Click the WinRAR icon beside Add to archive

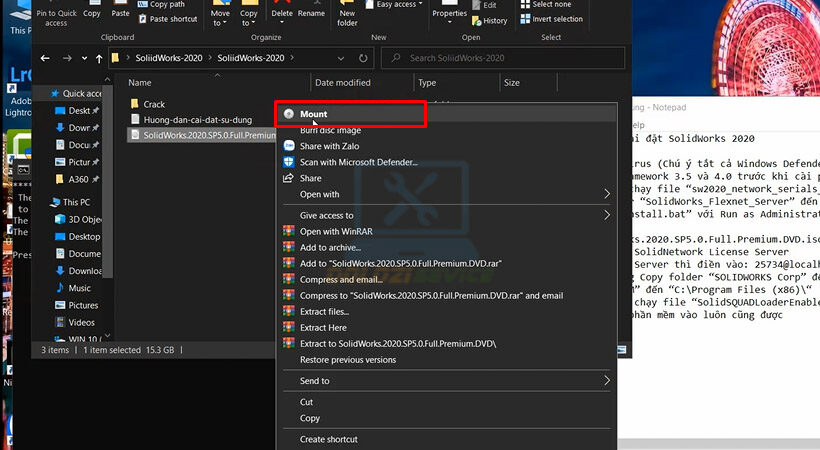pyautogui.click(x=288, y=247)
